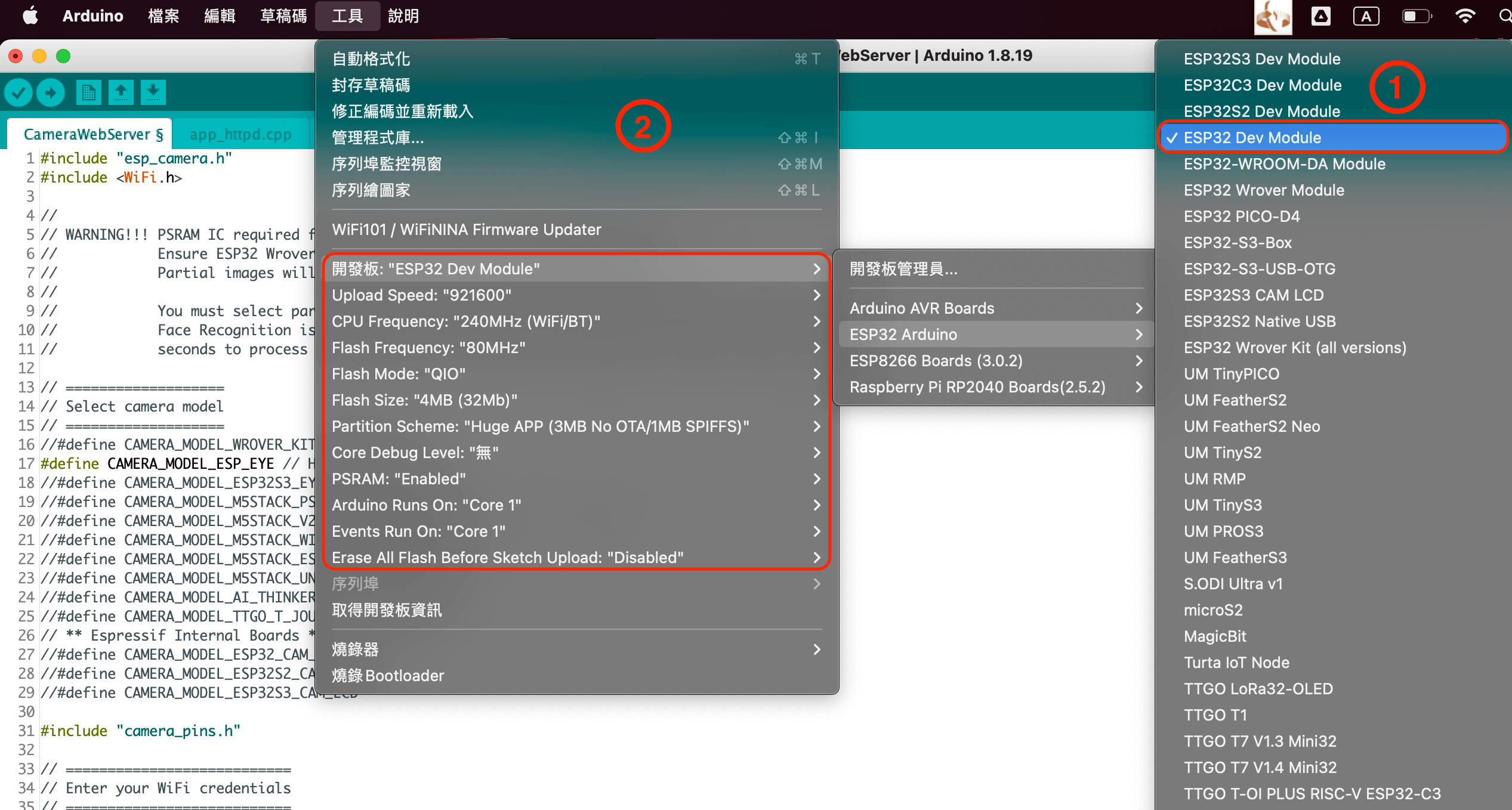Click 取得開發板資訊 menu entry
Viewport: 1512px width, 810px height.
[x=576, y=610]
